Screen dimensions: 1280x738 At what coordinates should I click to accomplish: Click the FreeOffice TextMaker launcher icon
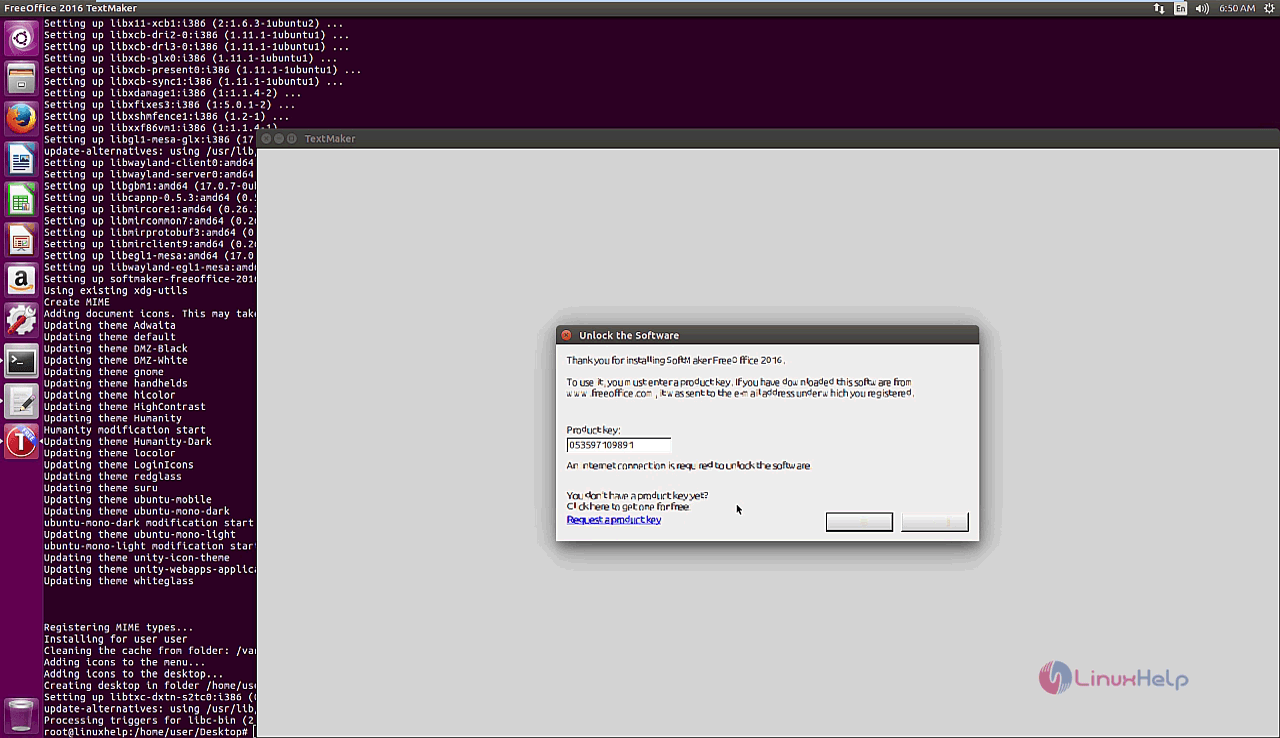point(21,441)
